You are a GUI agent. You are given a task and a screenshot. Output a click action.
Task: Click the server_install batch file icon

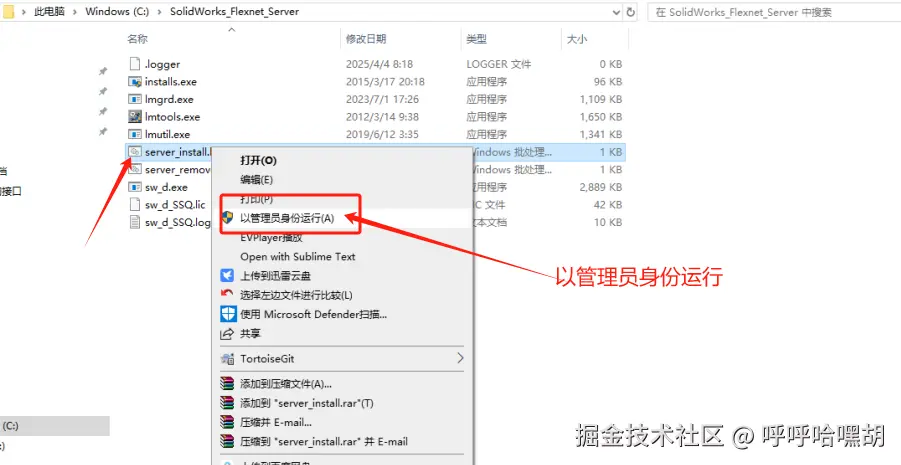(x=134, y=152)
